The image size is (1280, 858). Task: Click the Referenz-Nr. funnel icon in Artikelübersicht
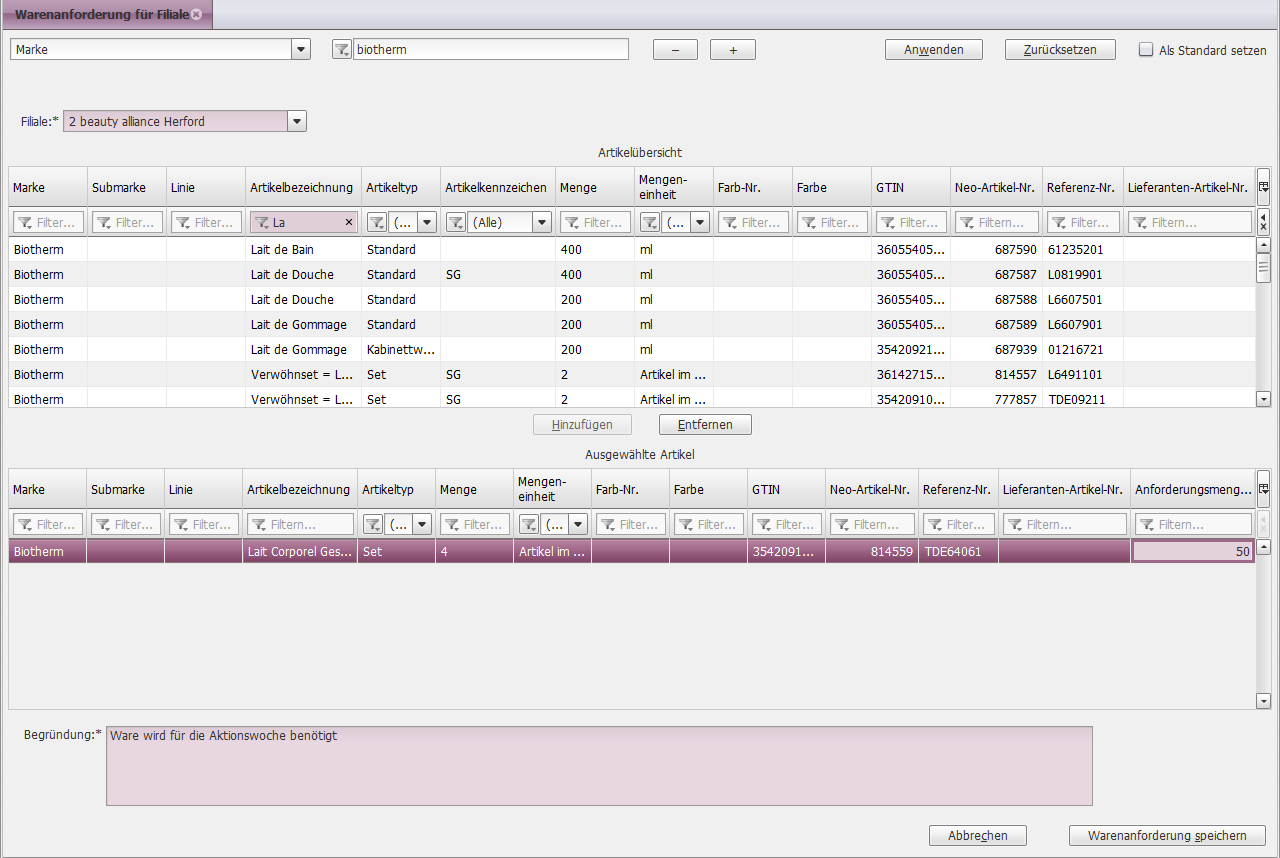click(1059, 223)
